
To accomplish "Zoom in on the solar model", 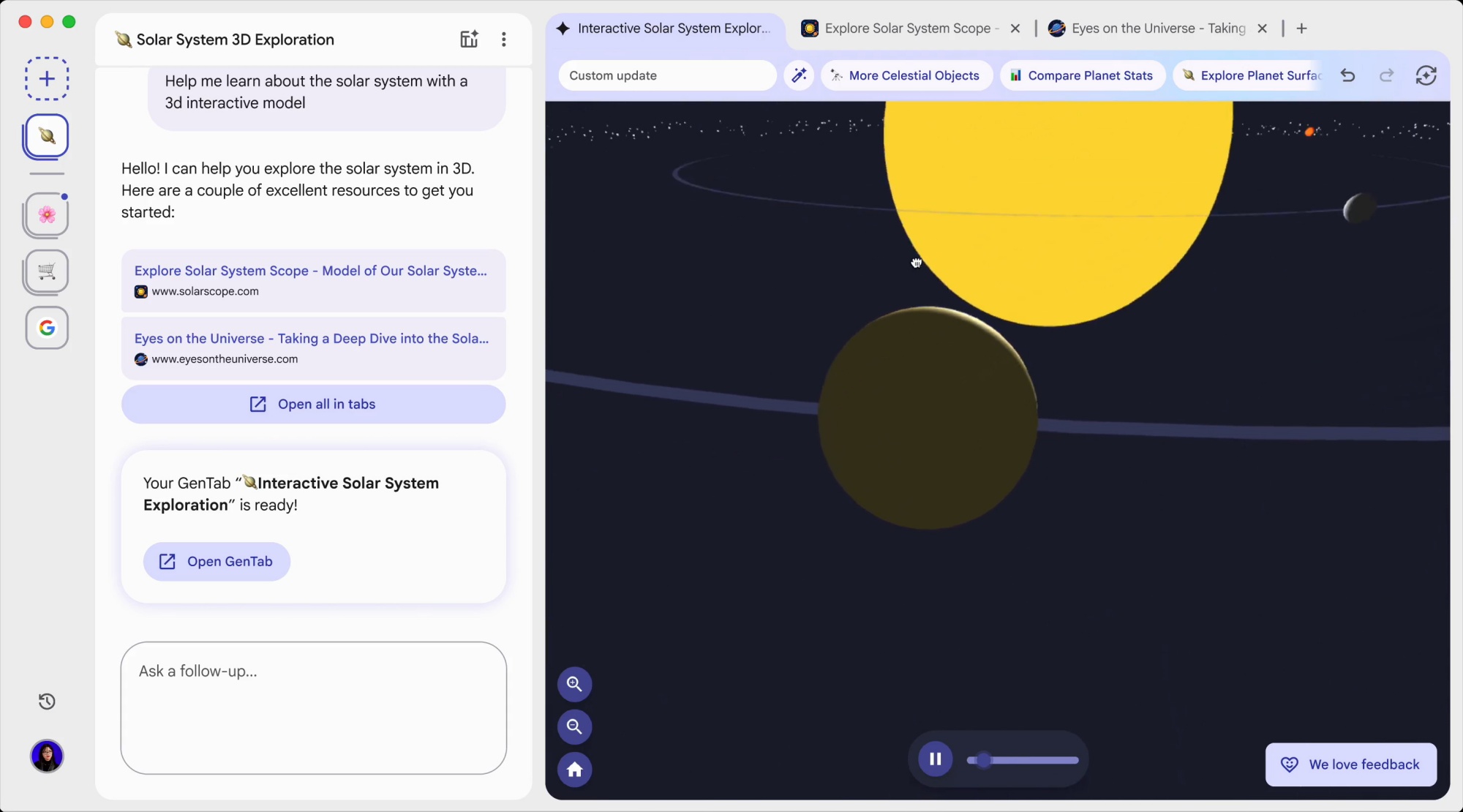I will click(x=574, y=684).
